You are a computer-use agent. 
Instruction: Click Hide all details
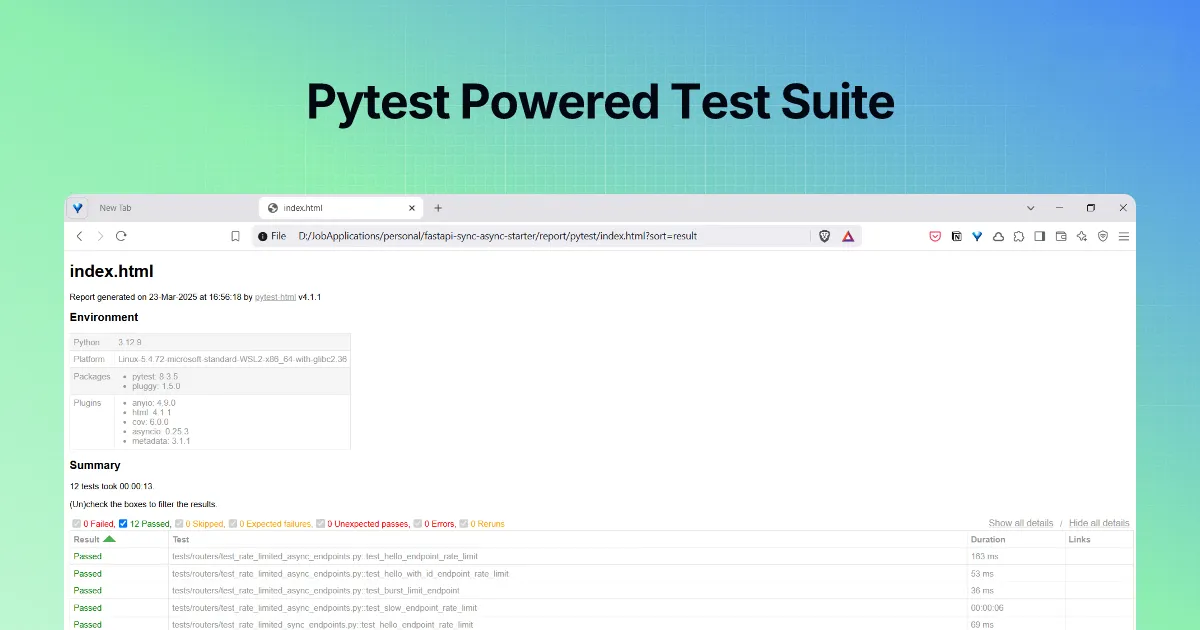coord(1099,523)
